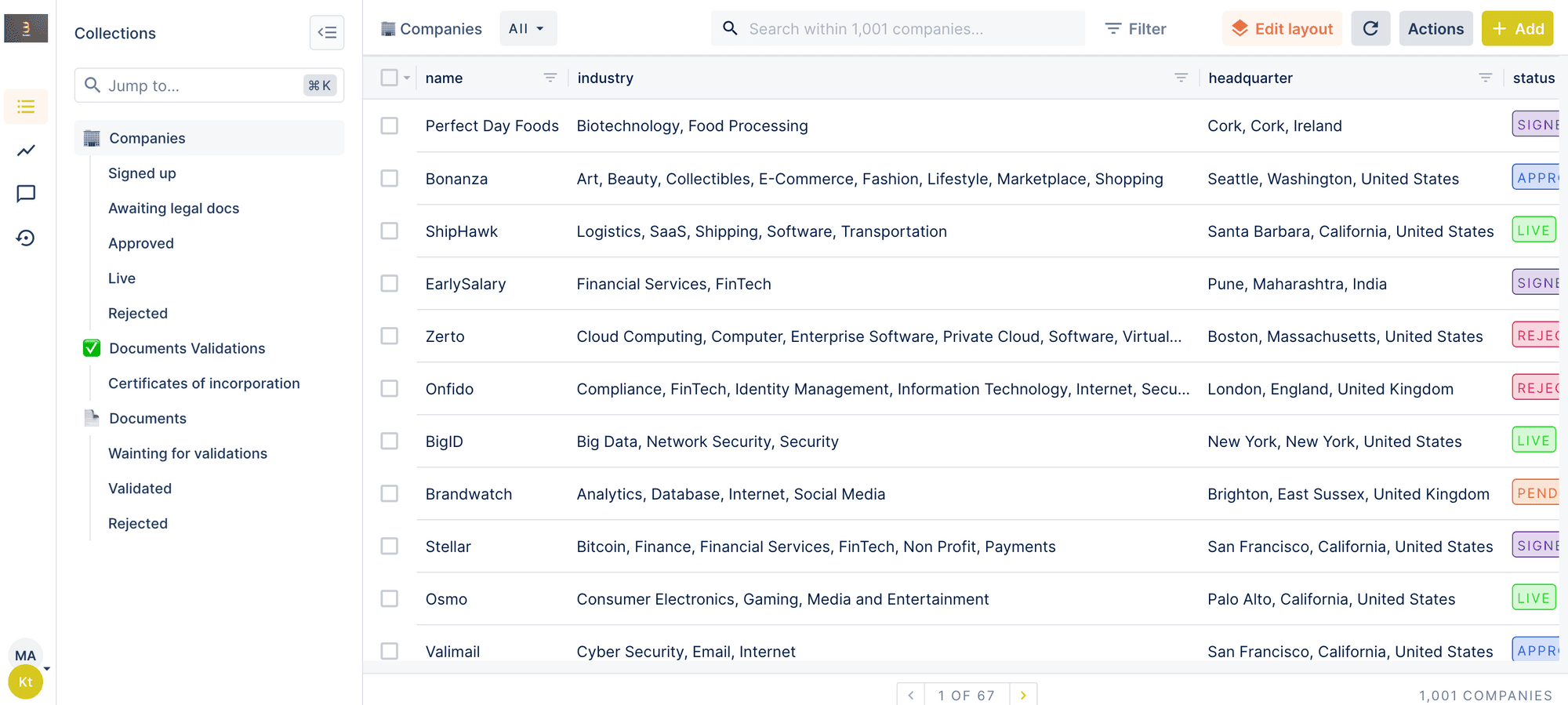Viewport: 1568px width, 705px height.
Task: Collapse the Collections sidebar panel
Action: pyautogui.click(x=327, y=33)
